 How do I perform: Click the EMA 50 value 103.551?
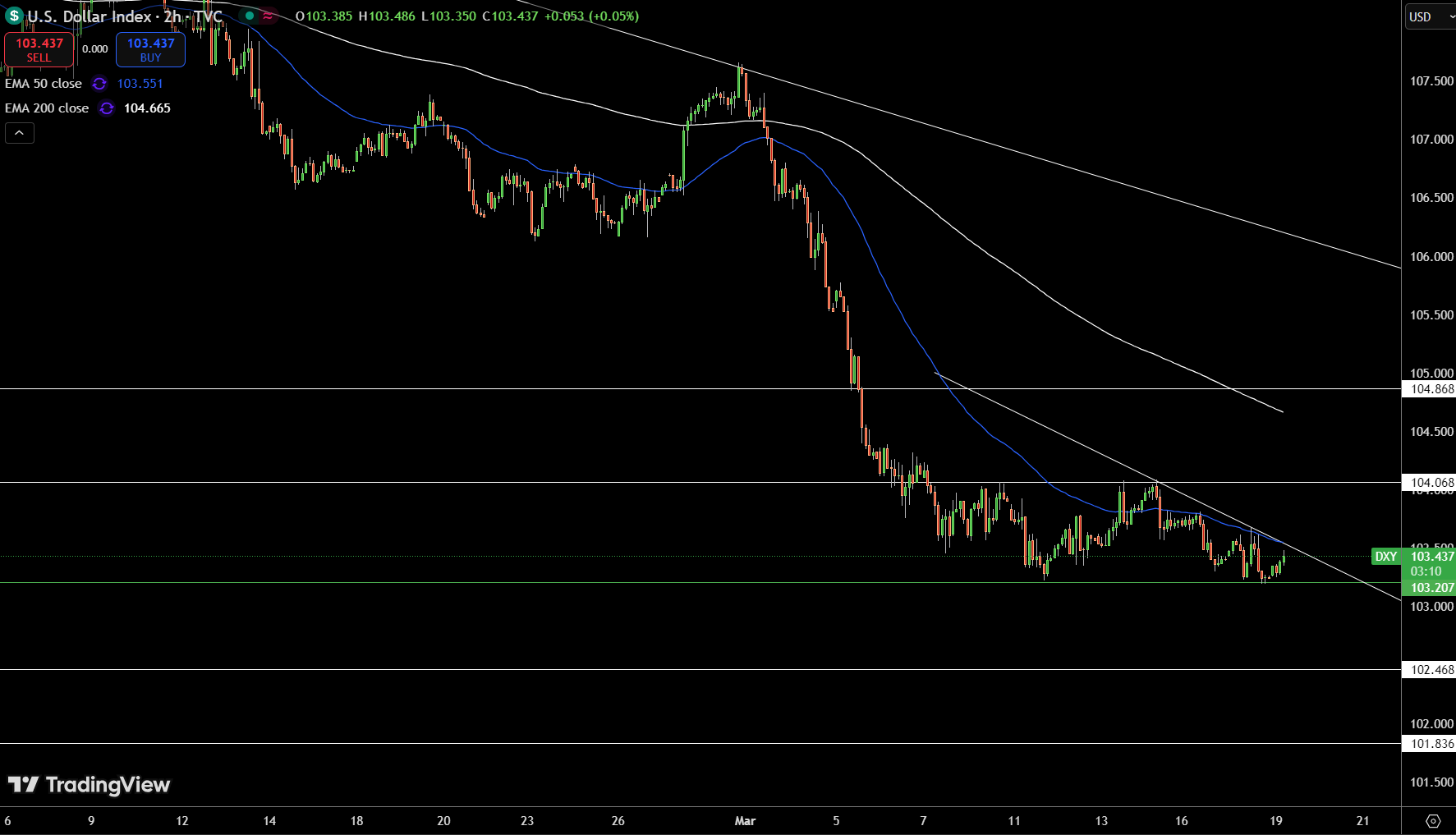pos(140,84)
